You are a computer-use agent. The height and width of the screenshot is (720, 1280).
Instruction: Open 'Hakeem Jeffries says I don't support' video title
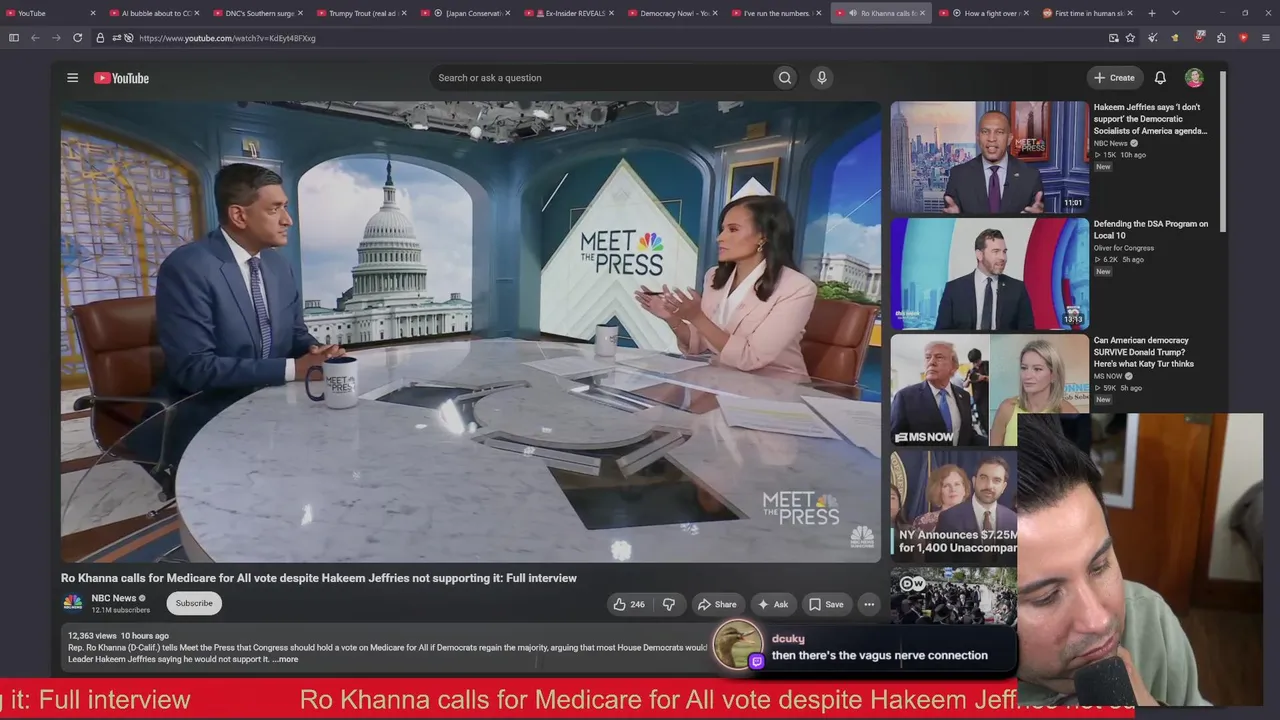pyautogui.click(x=1151, y=119)
